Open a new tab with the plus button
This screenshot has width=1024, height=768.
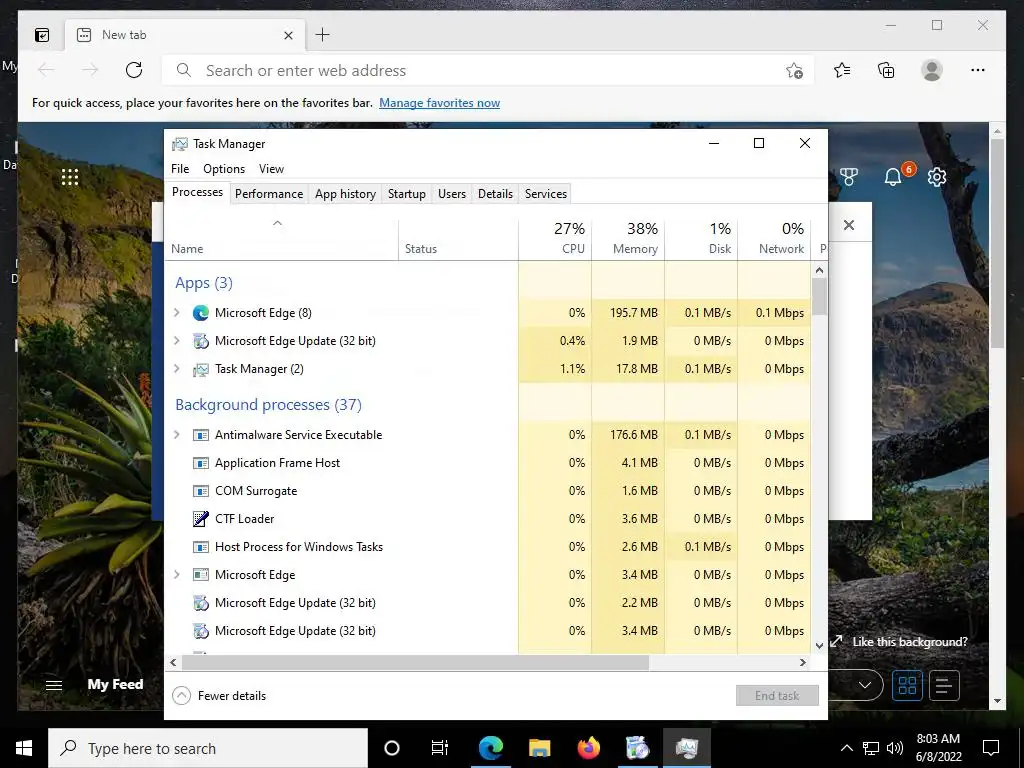point(323,35)
